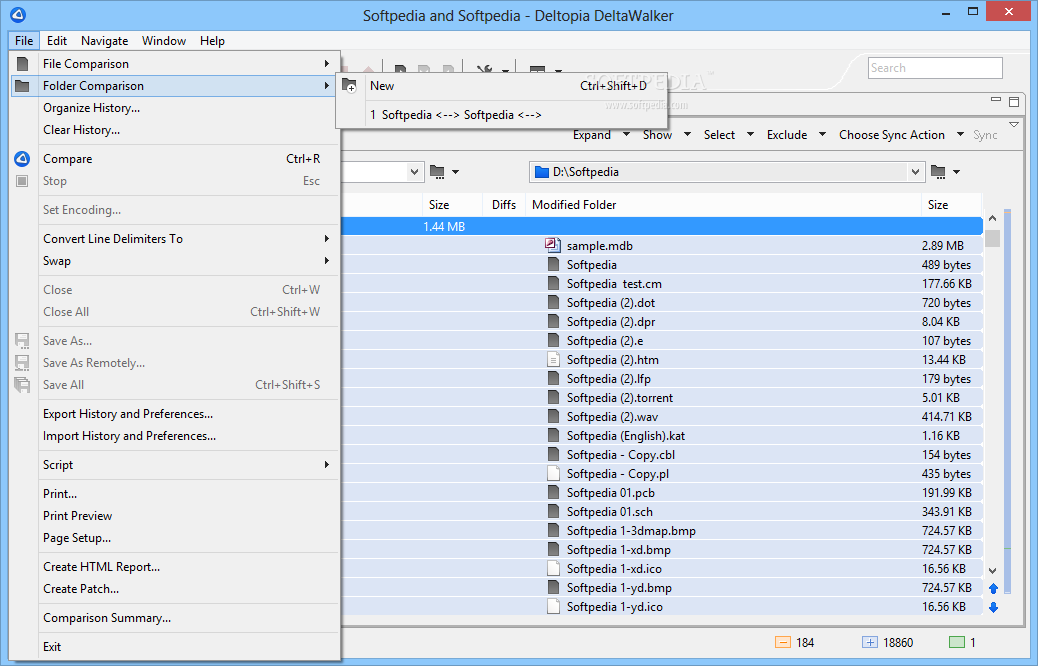
Task: Click the green status icon next to 1
Action: [957, 642]
